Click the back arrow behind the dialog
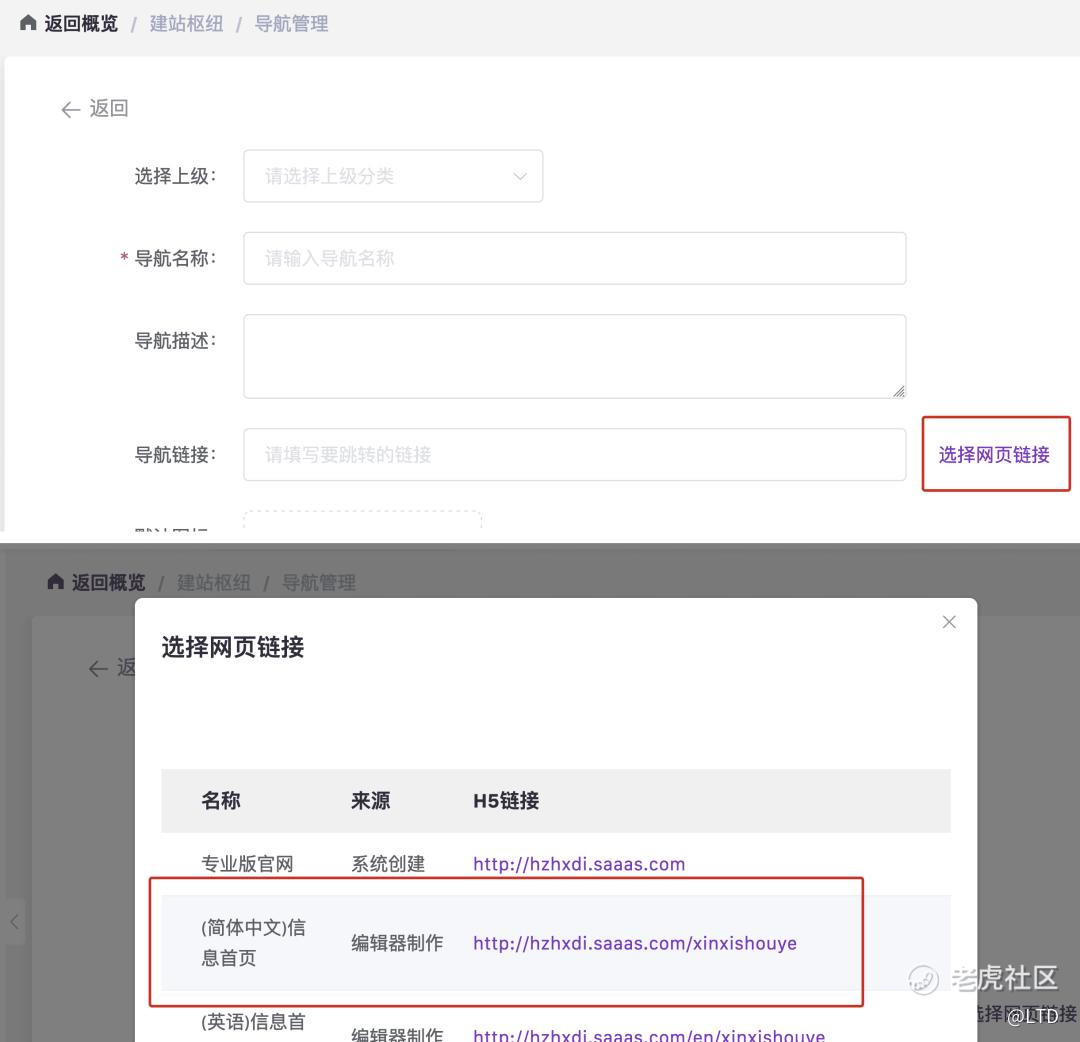 (x=98, y=668)
